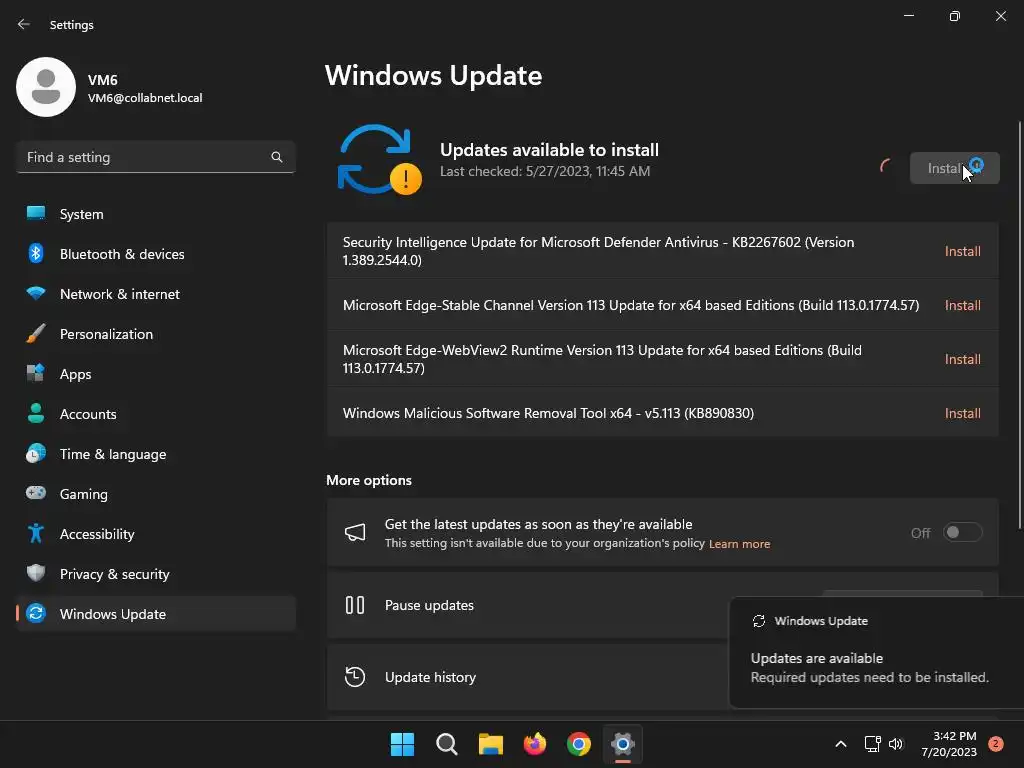
Task: Click the main Install all button
Action: coord(954,168)
